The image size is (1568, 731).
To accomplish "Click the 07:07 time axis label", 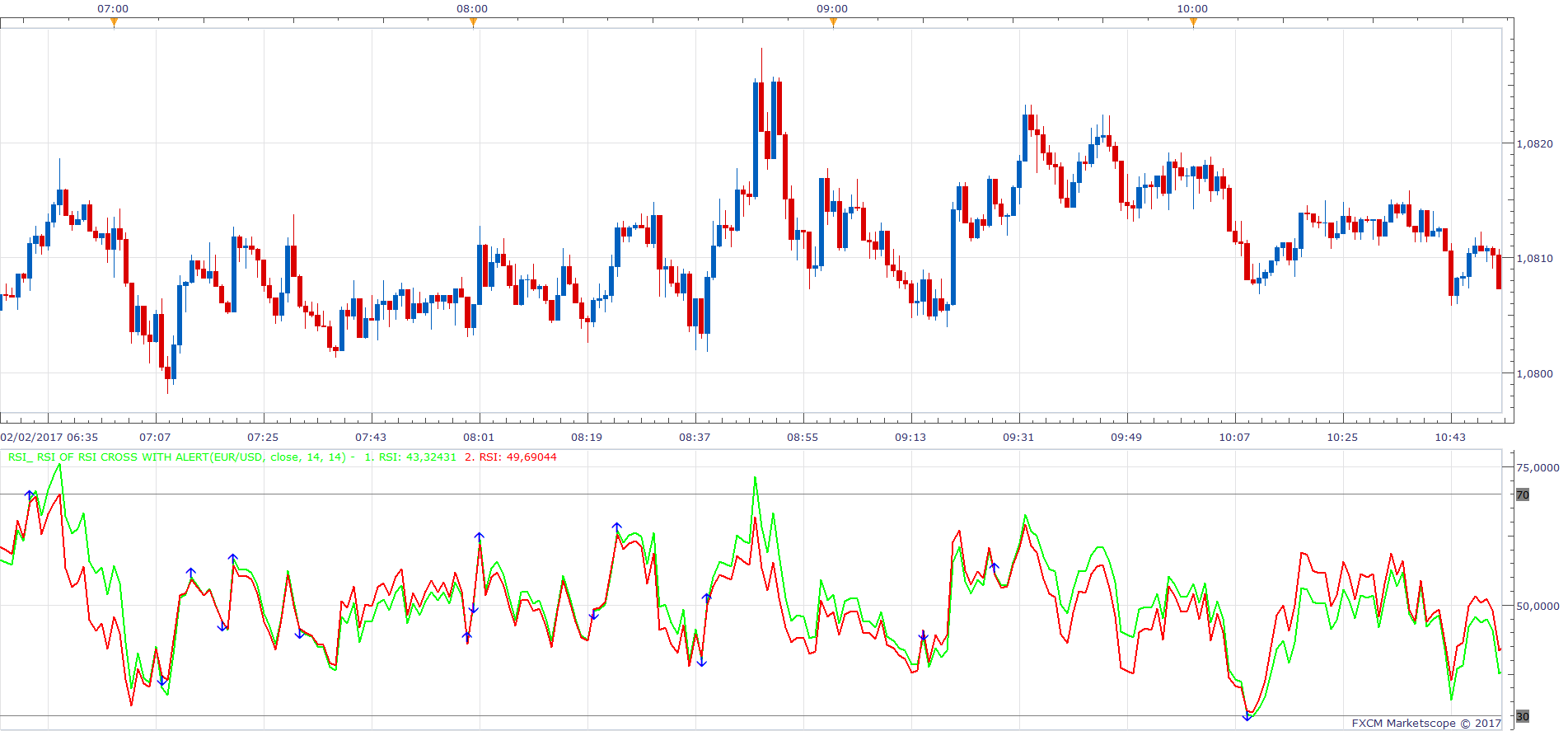I will tap(155, 437).
